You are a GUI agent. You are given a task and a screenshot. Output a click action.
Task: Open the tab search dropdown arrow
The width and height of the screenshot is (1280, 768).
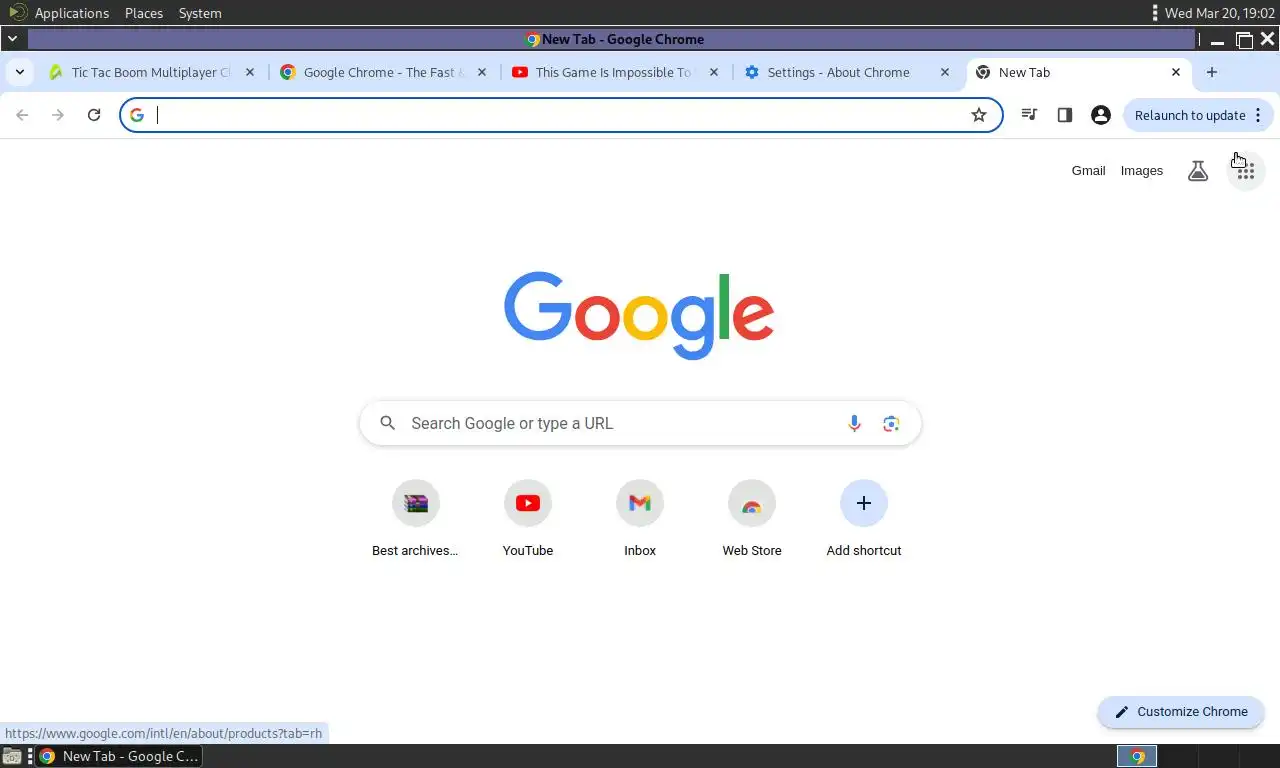pyautogui.click(x=19, y=72)
